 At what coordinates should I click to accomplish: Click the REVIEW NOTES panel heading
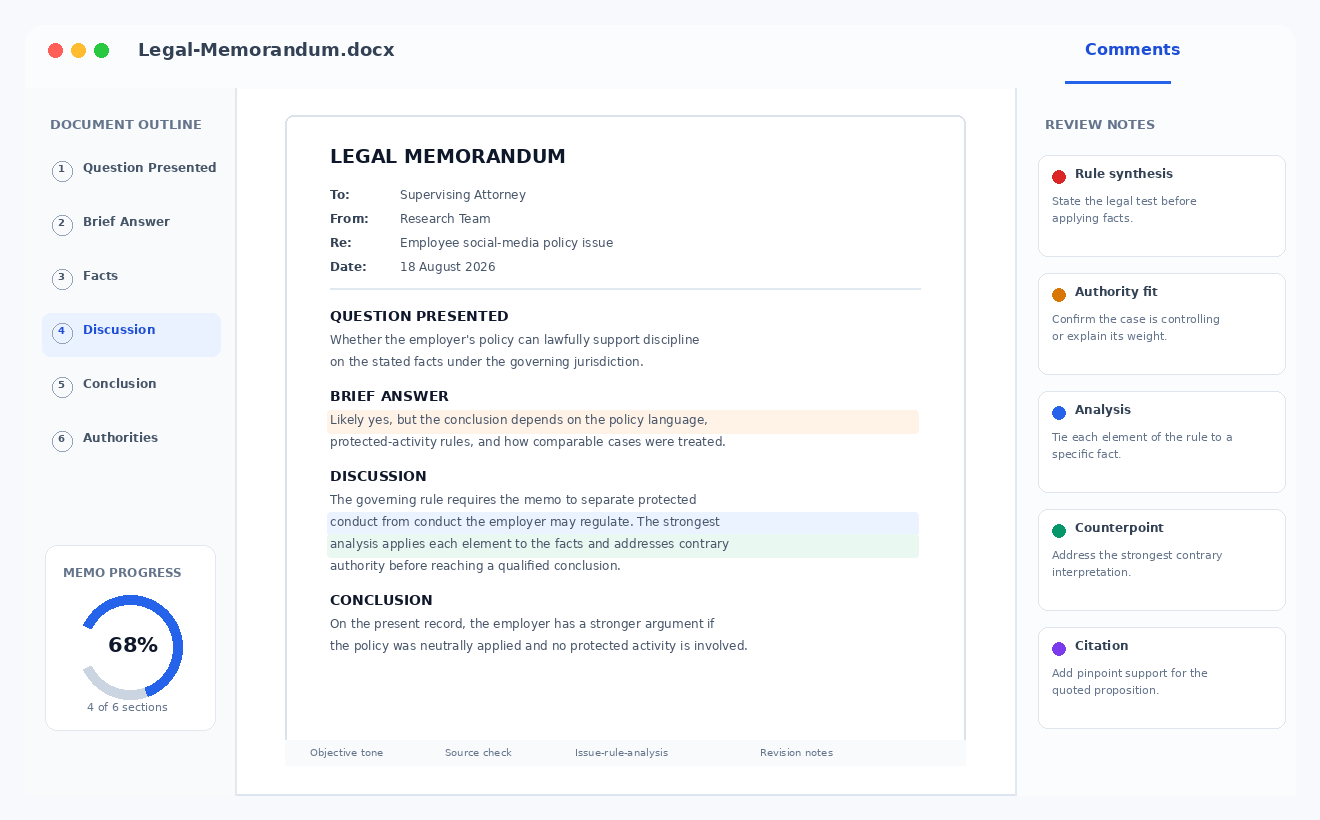[x=1100, y=125]
